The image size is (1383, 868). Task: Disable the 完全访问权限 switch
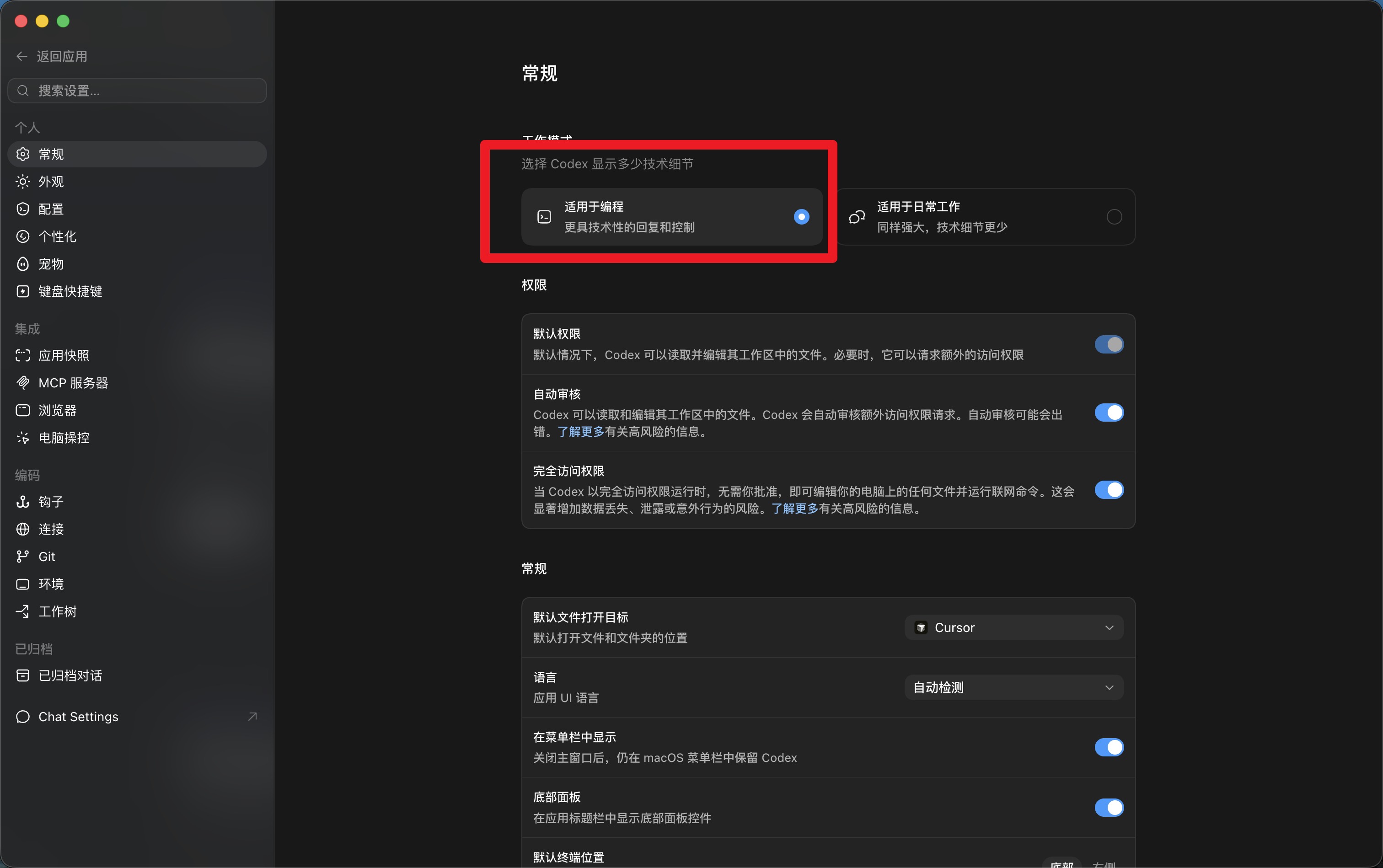1109,490
